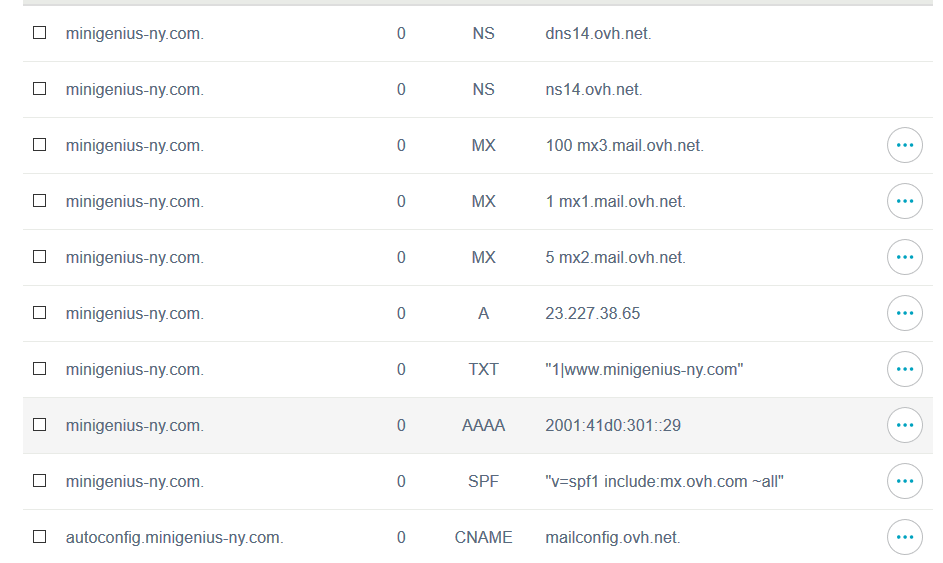Viewport: 943px width, 563px height.
Task: Check the box for the A record
Action: (x=40, y=313)
